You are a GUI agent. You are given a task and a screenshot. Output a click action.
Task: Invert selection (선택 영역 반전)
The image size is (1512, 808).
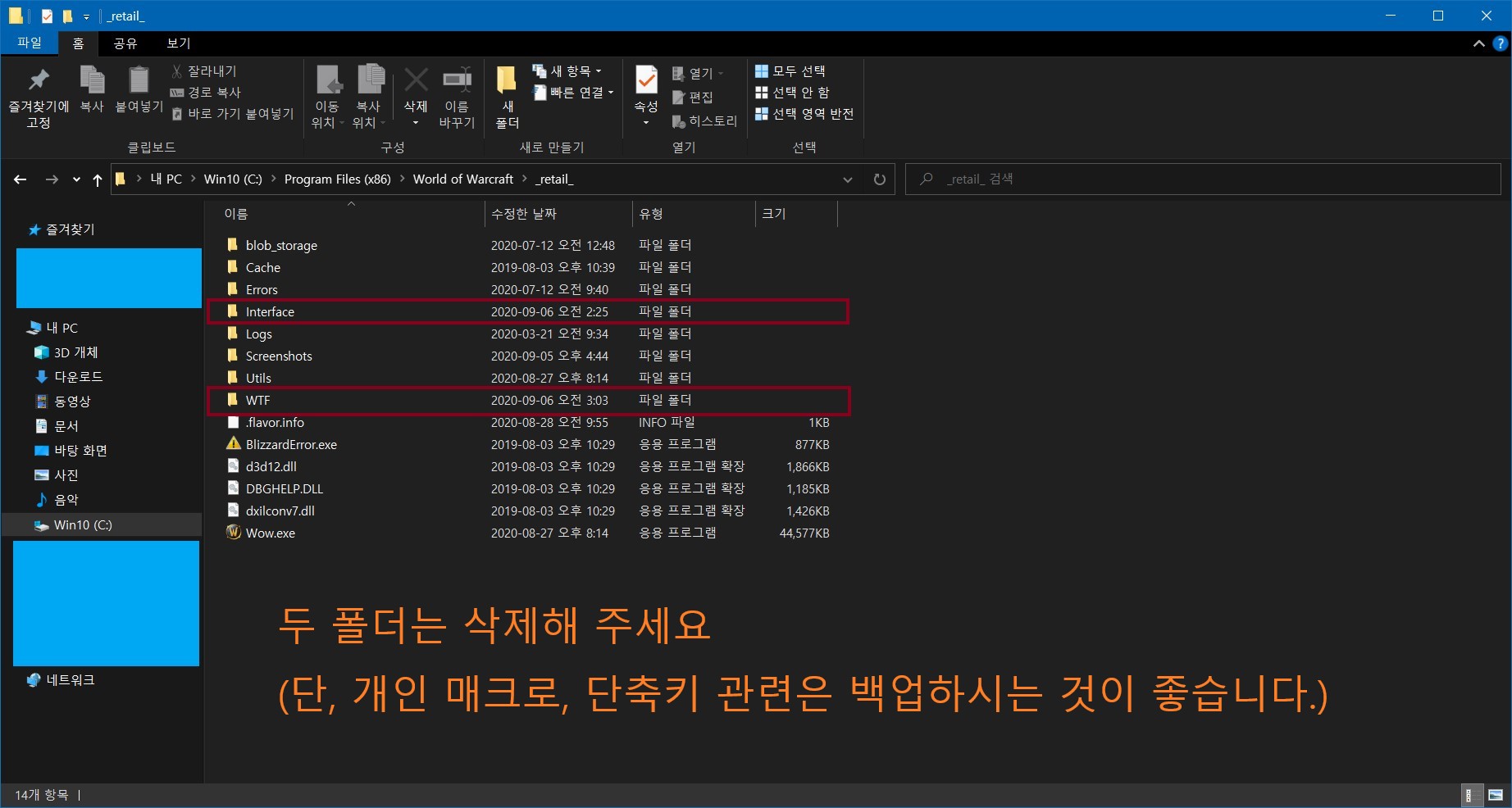pyautogui.click(x=804, y=114)
